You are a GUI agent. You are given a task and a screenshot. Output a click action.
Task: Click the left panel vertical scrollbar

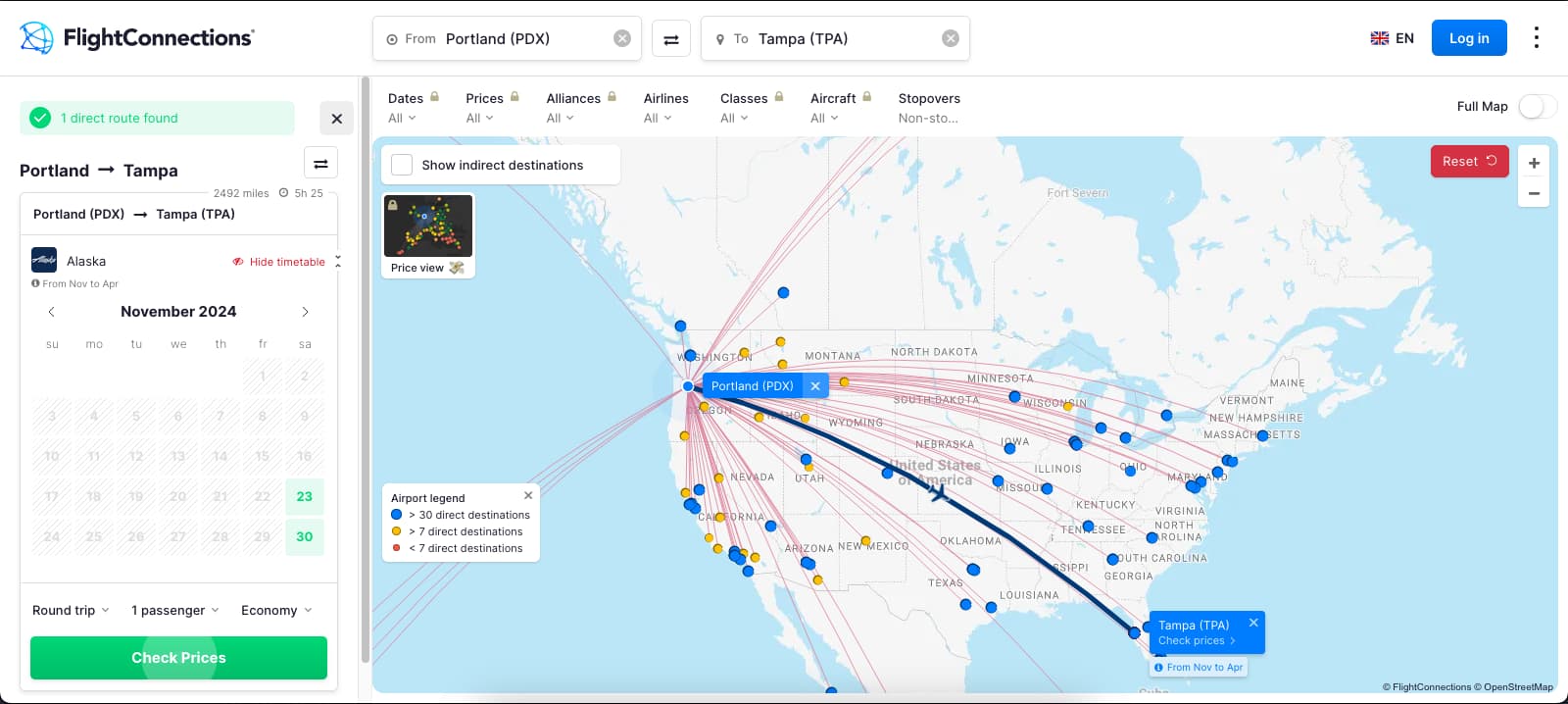coord(366,371)
